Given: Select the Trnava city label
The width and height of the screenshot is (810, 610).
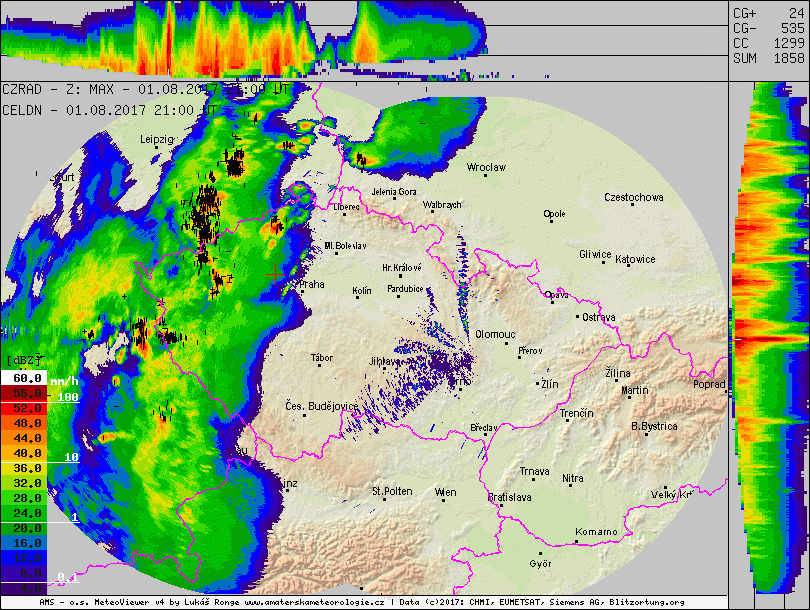Looking at the screenshot, I should point(535,471).
